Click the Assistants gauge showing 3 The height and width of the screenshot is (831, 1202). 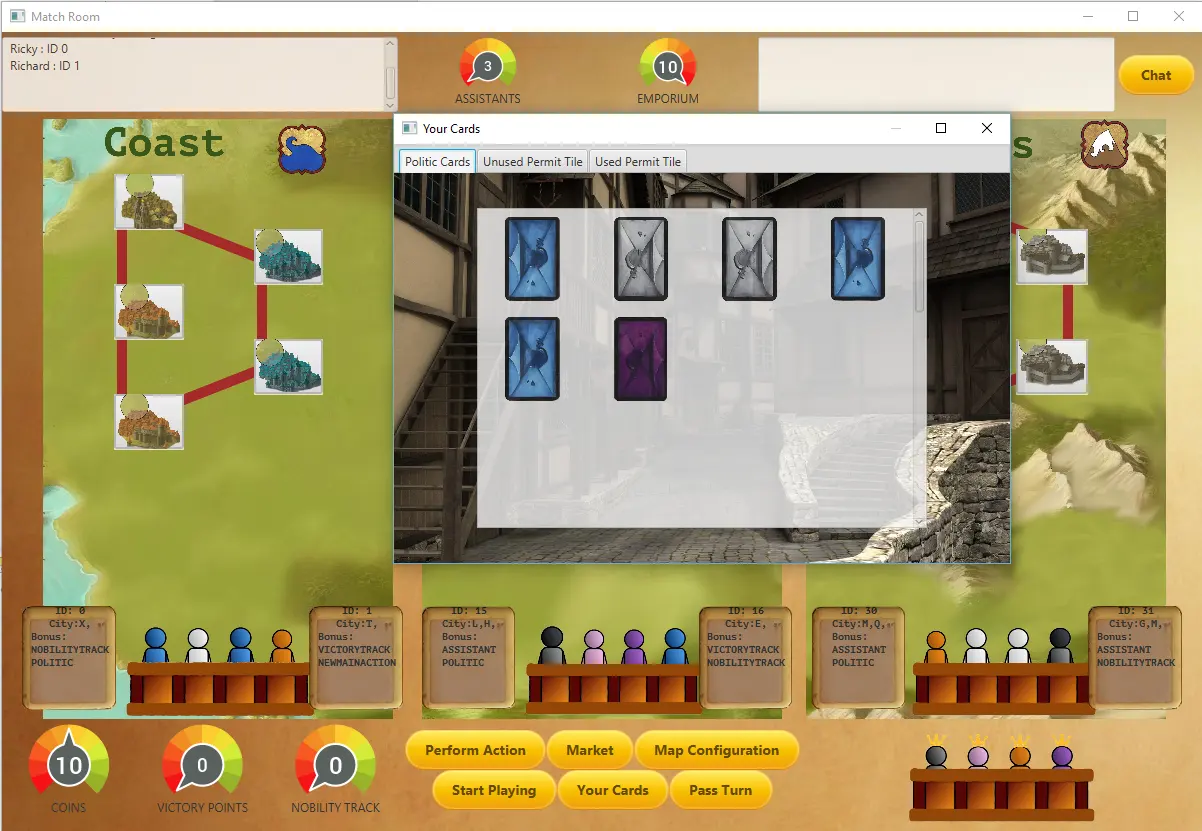coord(487,68)
